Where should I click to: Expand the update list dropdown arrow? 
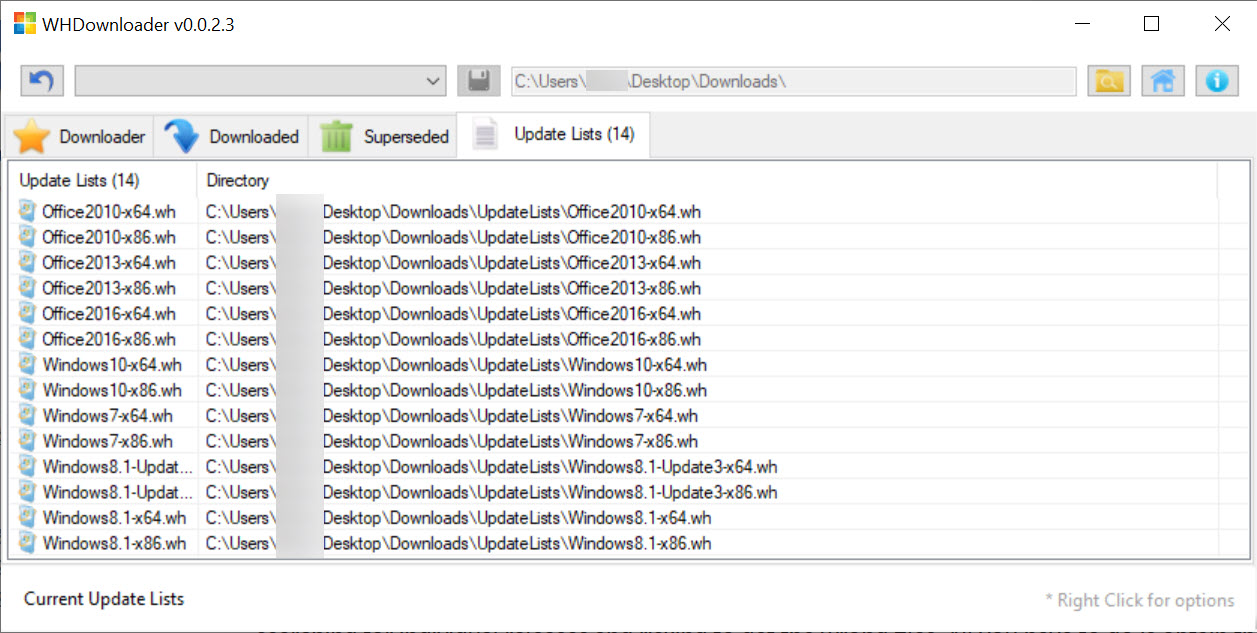[x=434, y=81]
